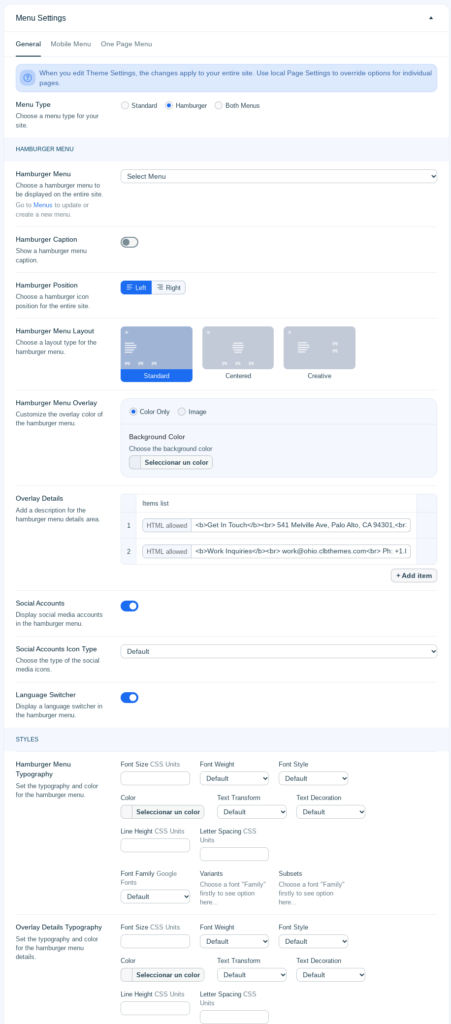Open Hamburger Menu Typography Text Transform dropdown

[252, 812]
